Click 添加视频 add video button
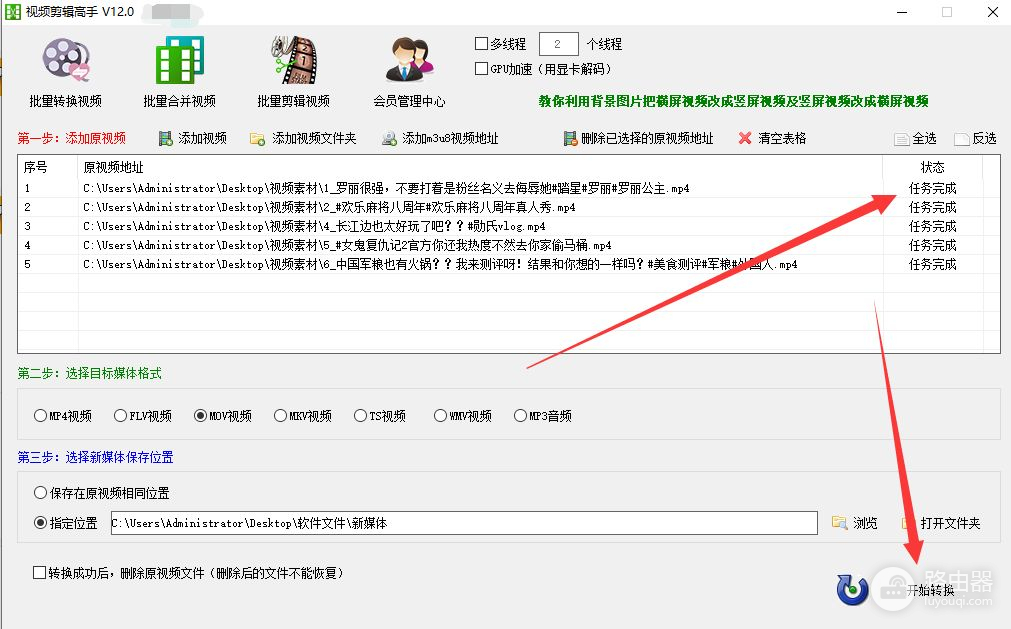Viewport: 1011px width, 629px height. tap(193, 139)
